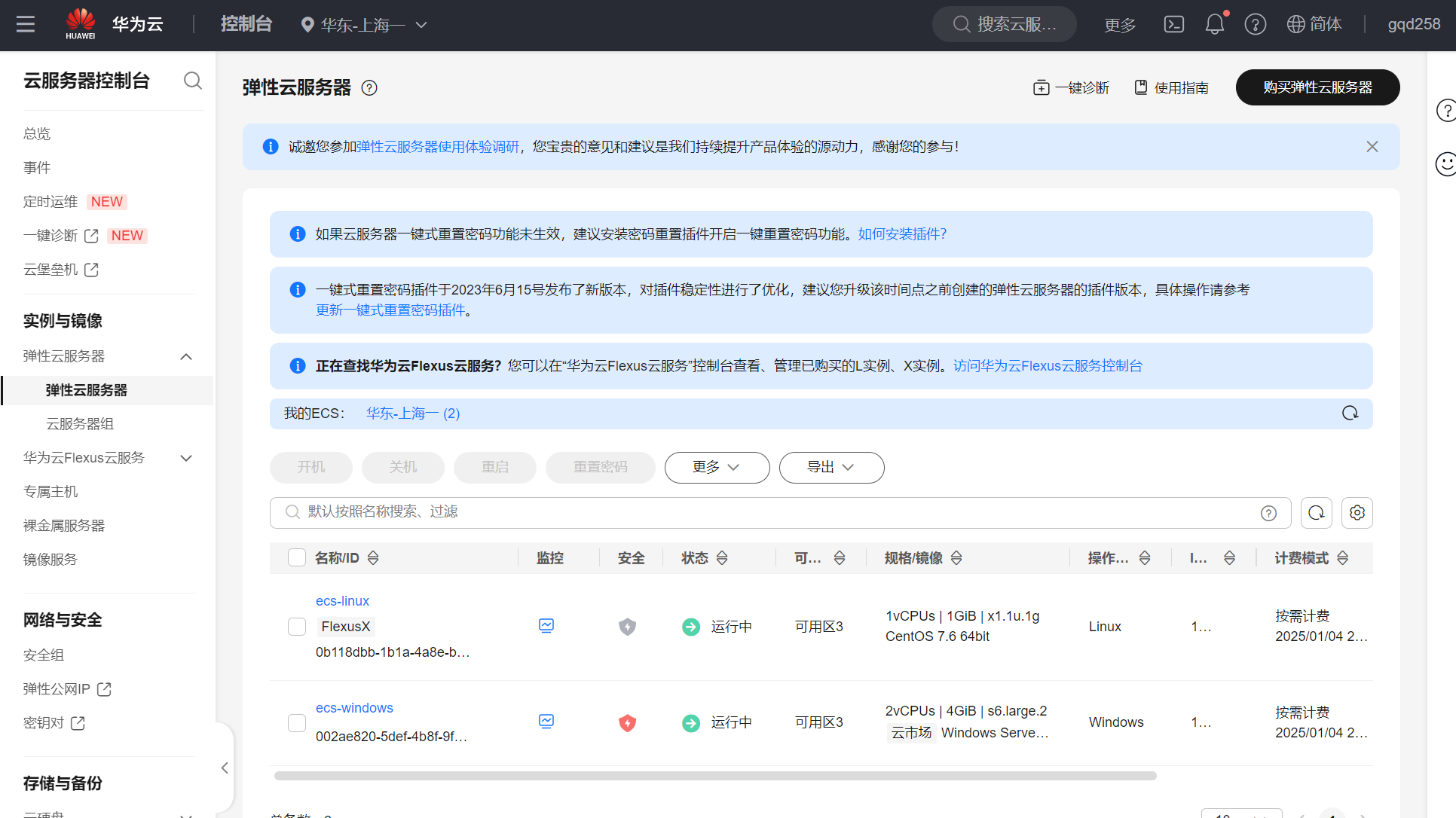The width and height of the screenshot is (1456, 818).
Task: Click 华东-上海一 (2) region link
Action: pos(413,414)
